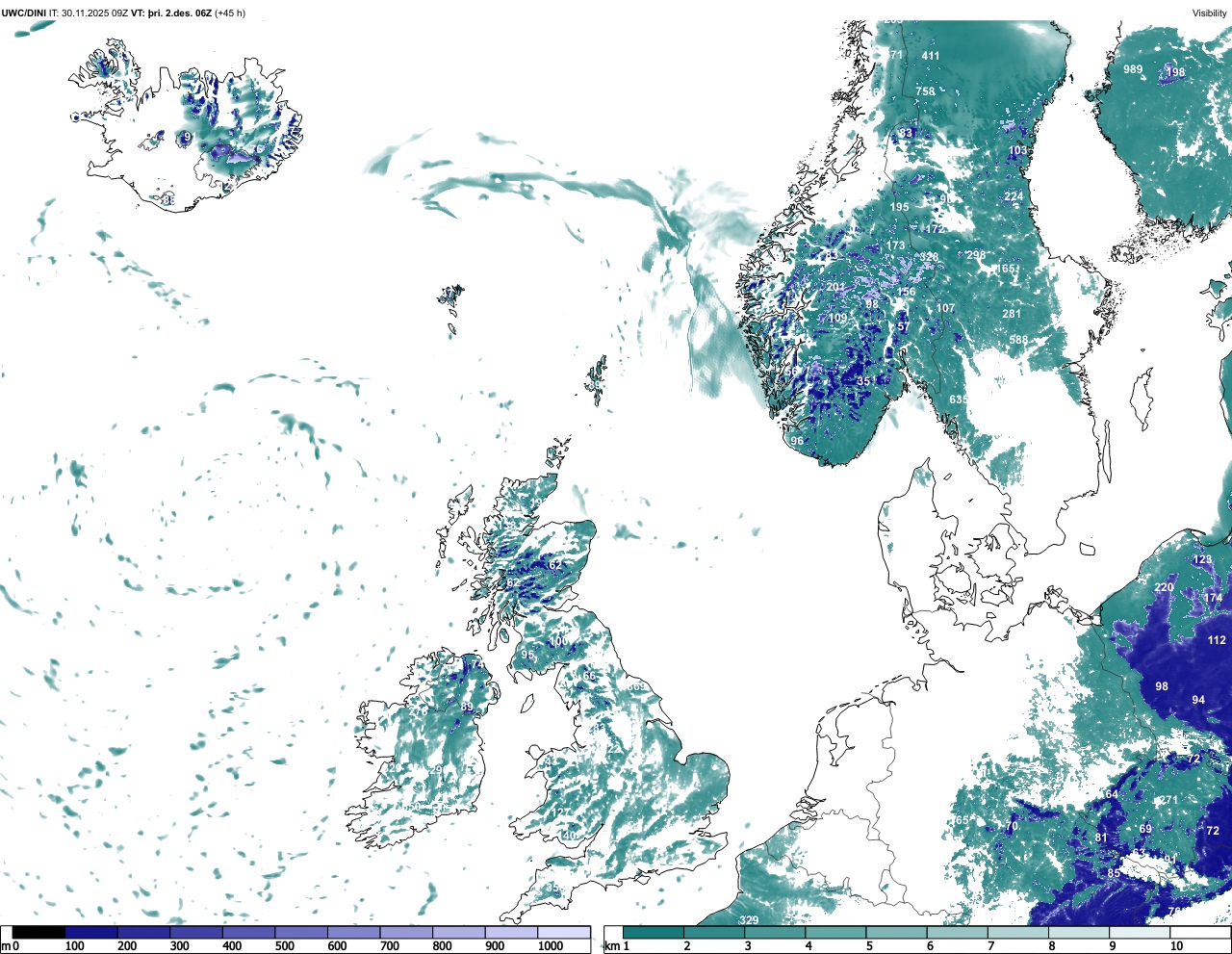Viewport: 1232px width, 954px height.
Task: Click the '281' value over Sweden
Action: tap(1011, 314)
